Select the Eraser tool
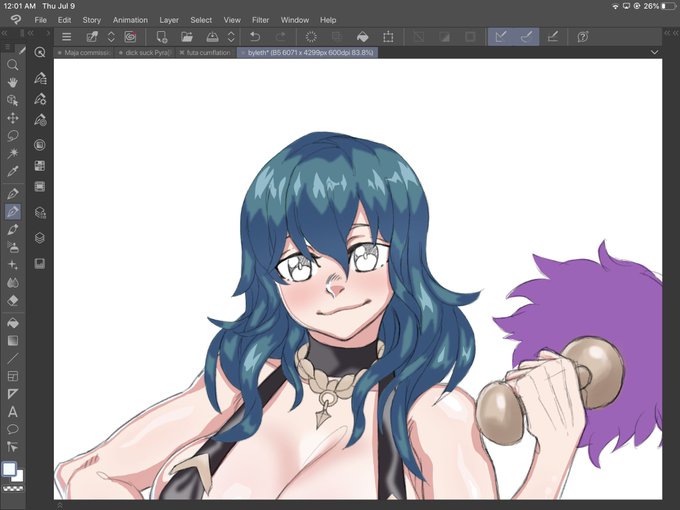The image size is (680, 510). pos(13,300)
